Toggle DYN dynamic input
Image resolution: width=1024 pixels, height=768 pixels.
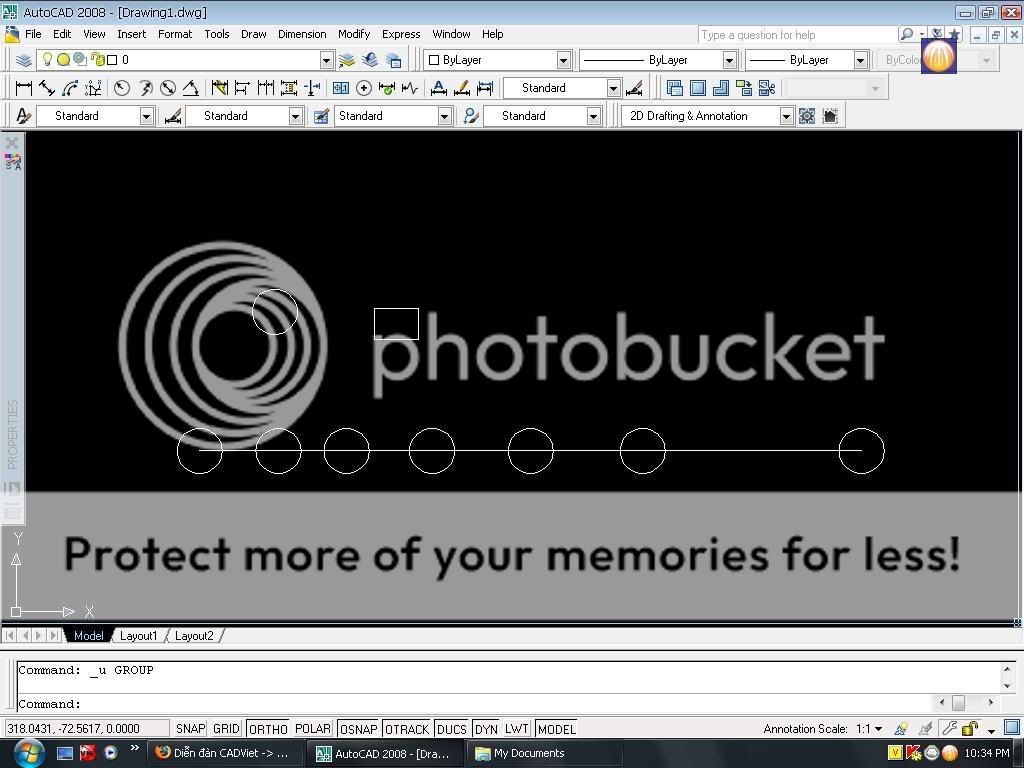tap(486, 728)
